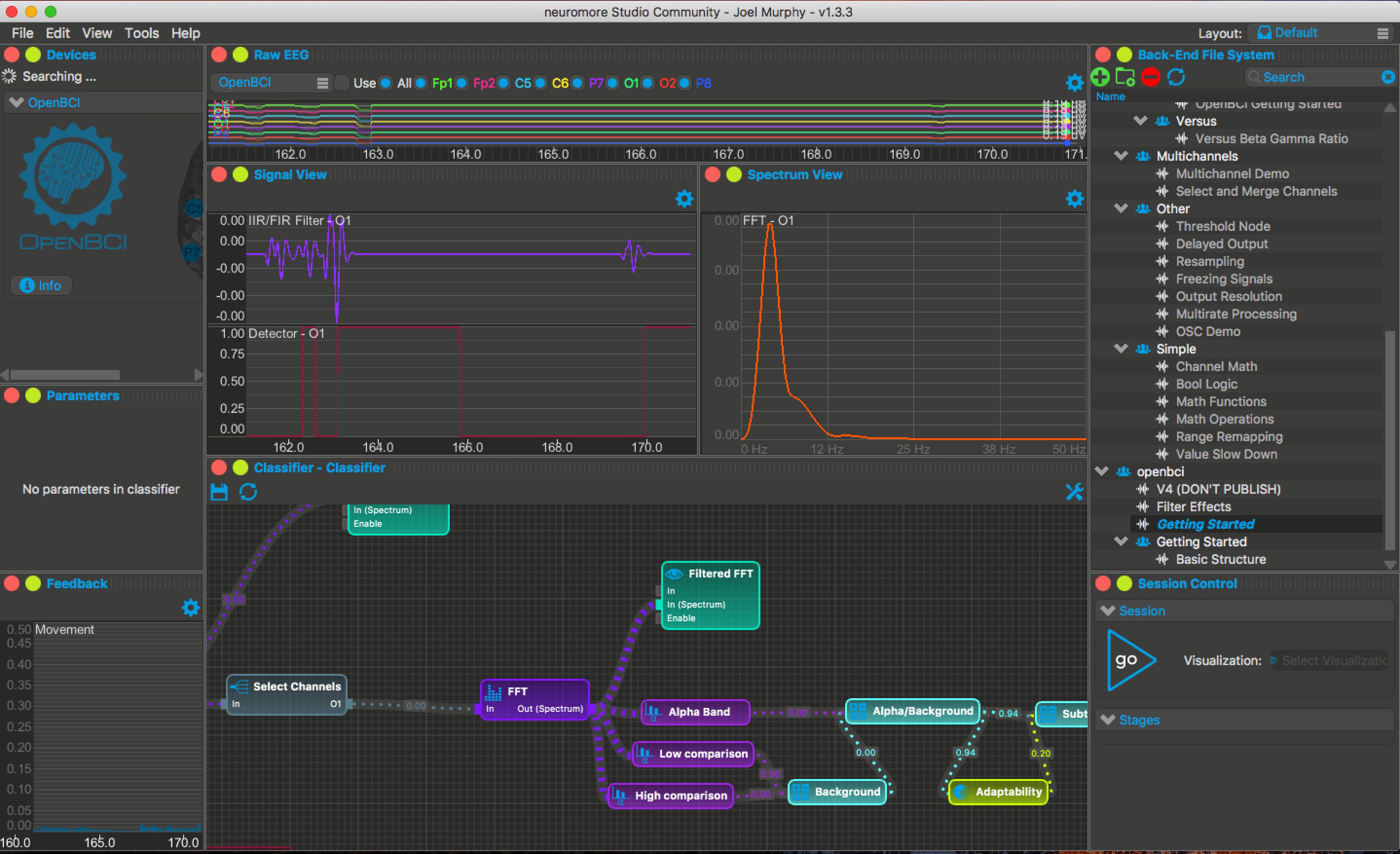Viewport: 1400px width, 854px height.
Task: Reload the classifier with the refresh icon
Action: click(x=248, y=491)
